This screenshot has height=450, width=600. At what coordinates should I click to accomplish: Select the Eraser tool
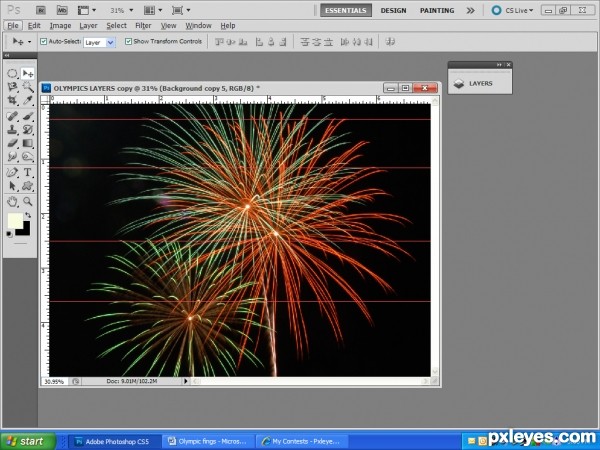click(x=12, y=143)
